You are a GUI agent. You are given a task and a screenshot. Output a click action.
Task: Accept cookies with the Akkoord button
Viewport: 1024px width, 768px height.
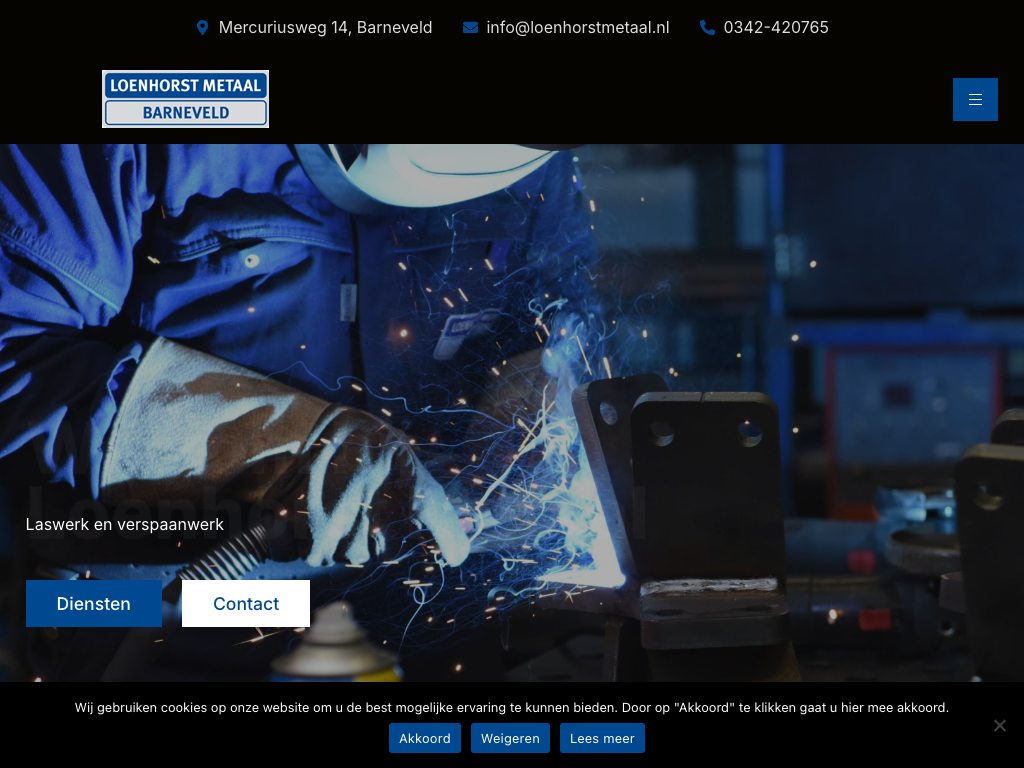[425, 738]
